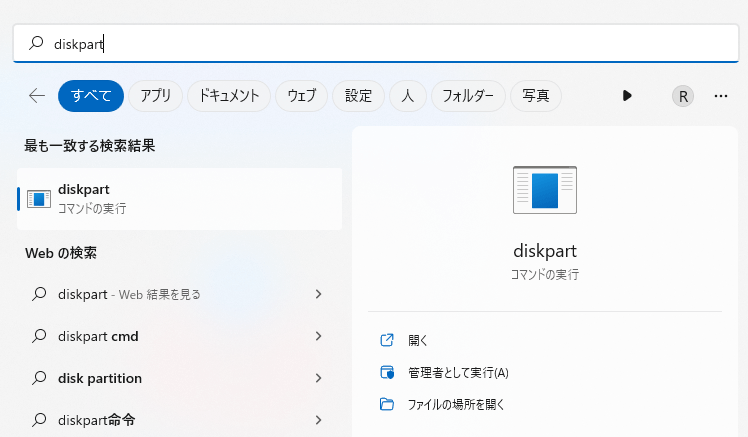Click the large diskpart icon in preview pane
This screenshot has width=748, height=437.
click(x=545, y=190)
